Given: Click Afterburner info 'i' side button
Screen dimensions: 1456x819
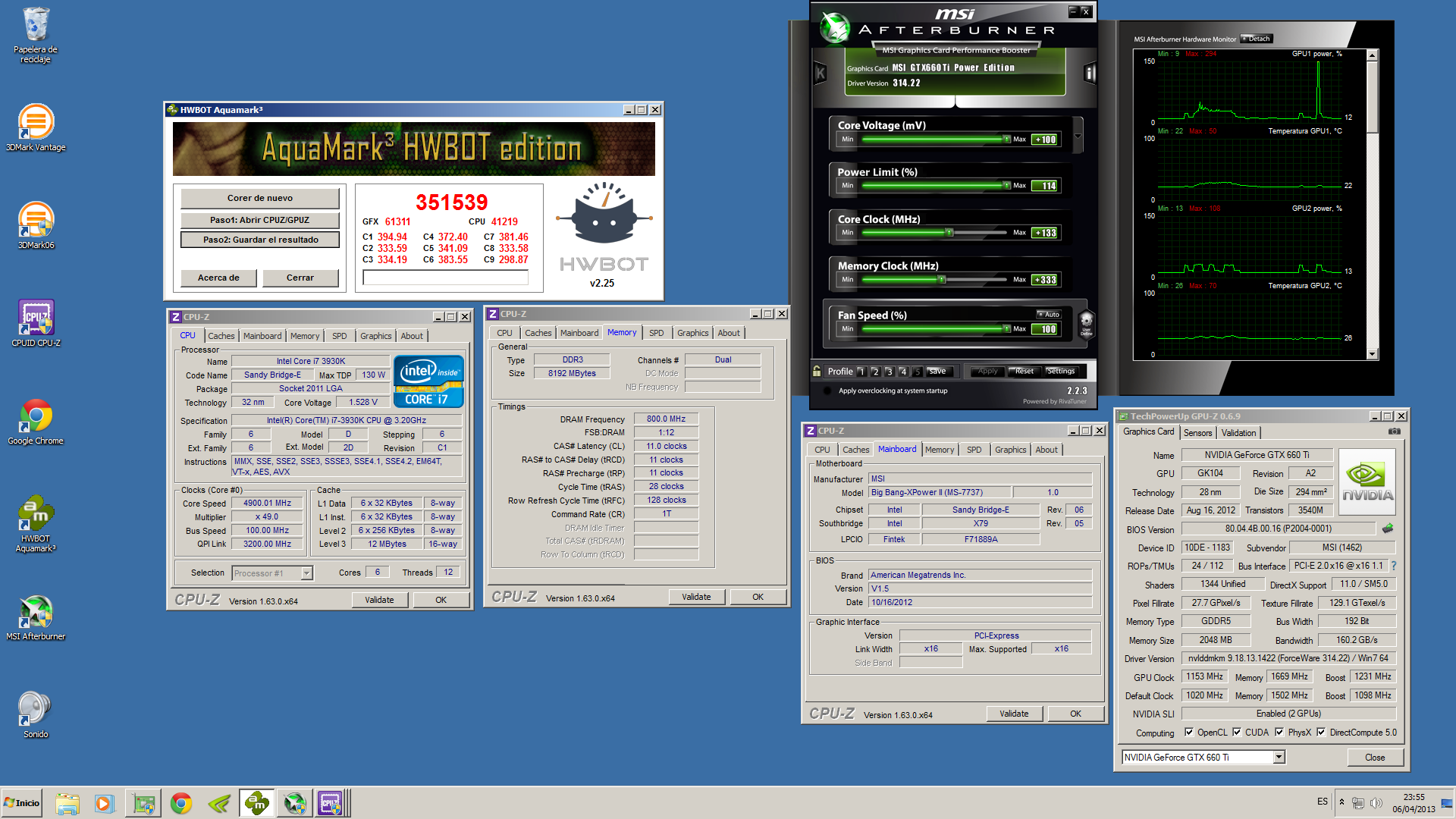Looking at the screenshot, I should tap(1090, 73).
